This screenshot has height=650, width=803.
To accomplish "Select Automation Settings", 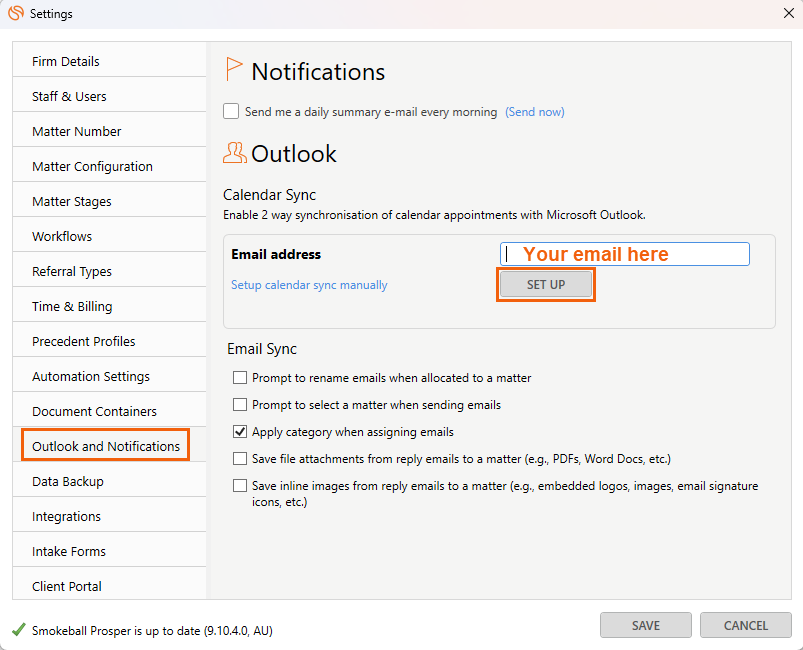I will coord(110,376).
